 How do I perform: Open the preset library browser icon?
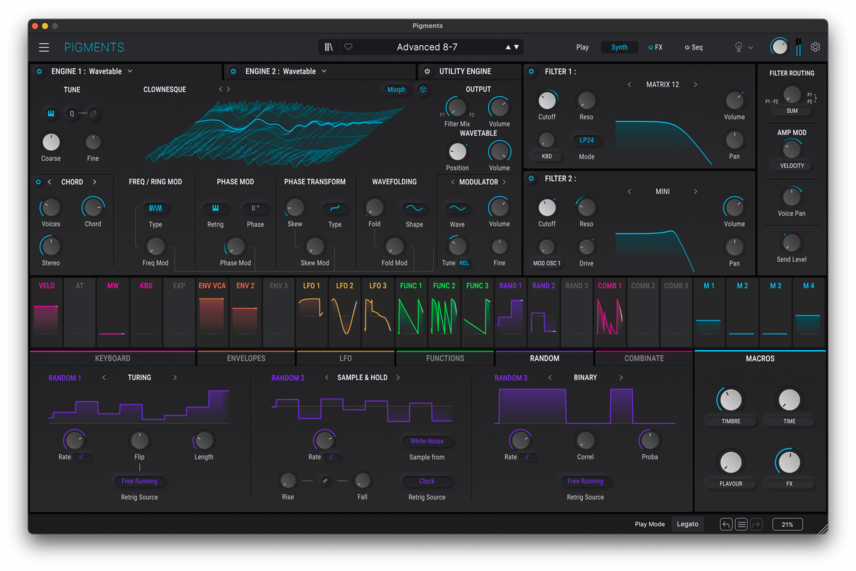328,47
